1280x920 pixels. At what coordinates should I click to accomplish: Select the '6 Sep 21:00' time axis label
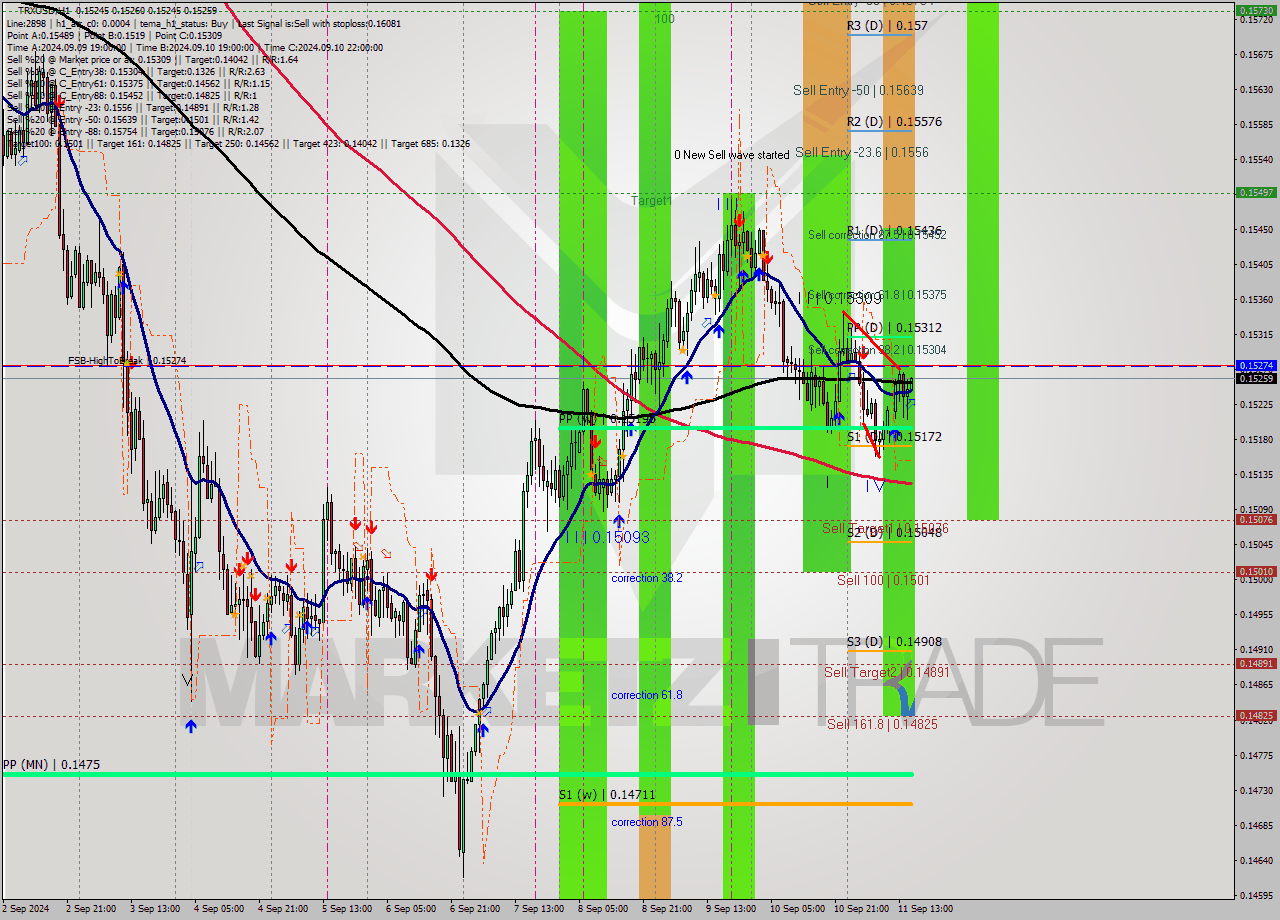[x=475, y=909]
